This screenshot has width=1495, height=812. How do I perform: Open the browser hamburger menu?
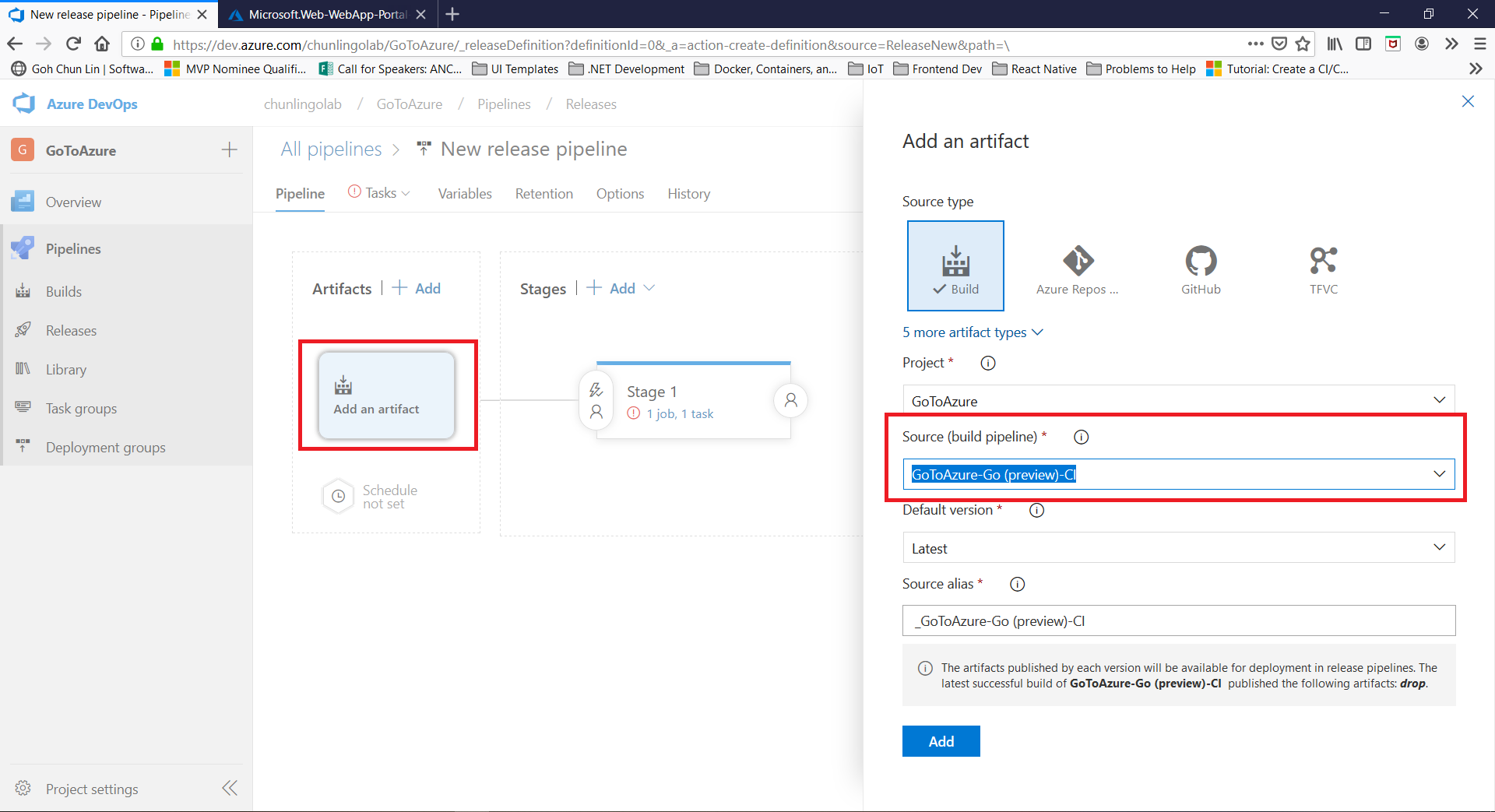[1479, 44]
